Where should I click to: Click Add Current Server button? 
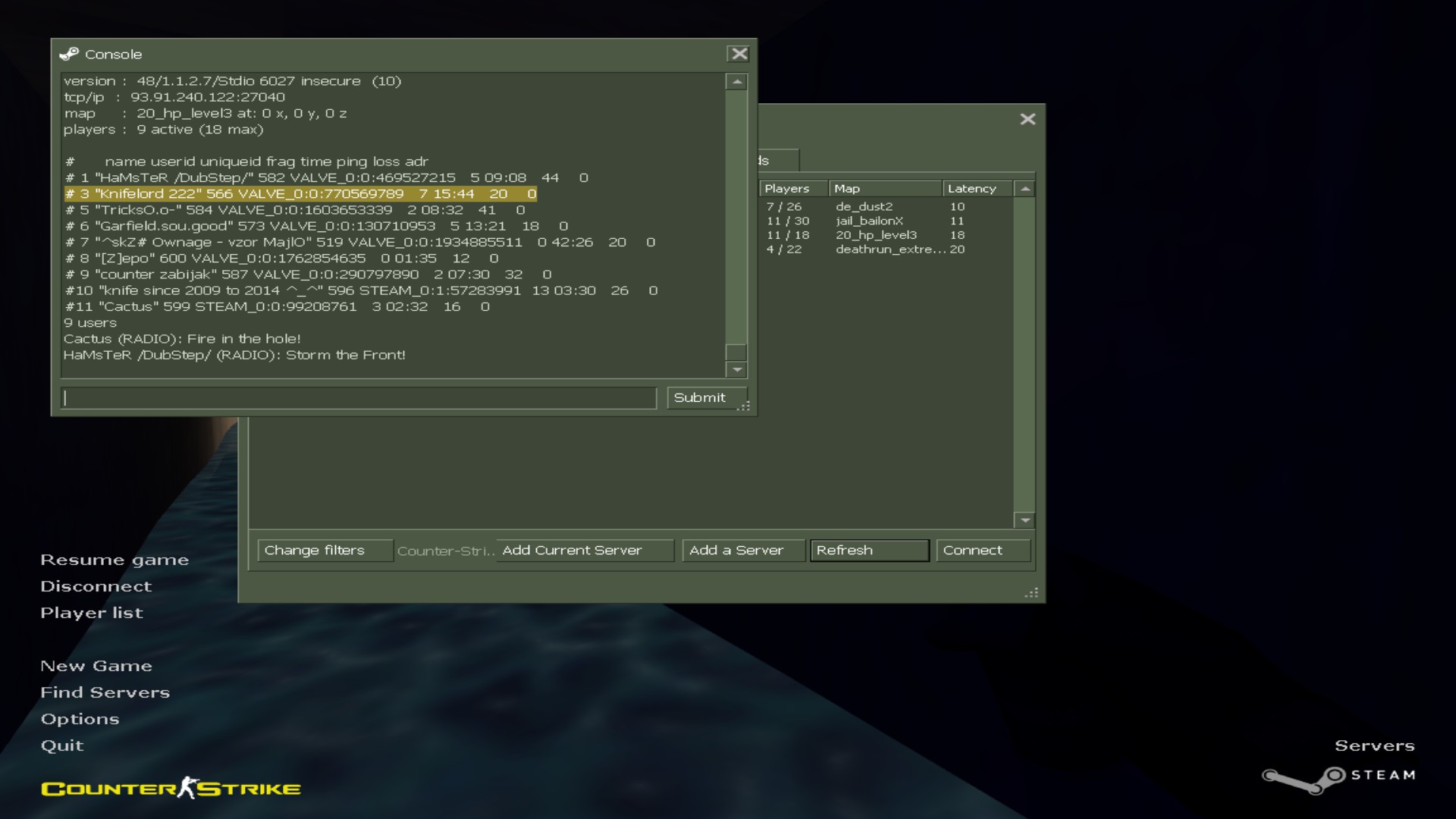[x=585, y=551]
